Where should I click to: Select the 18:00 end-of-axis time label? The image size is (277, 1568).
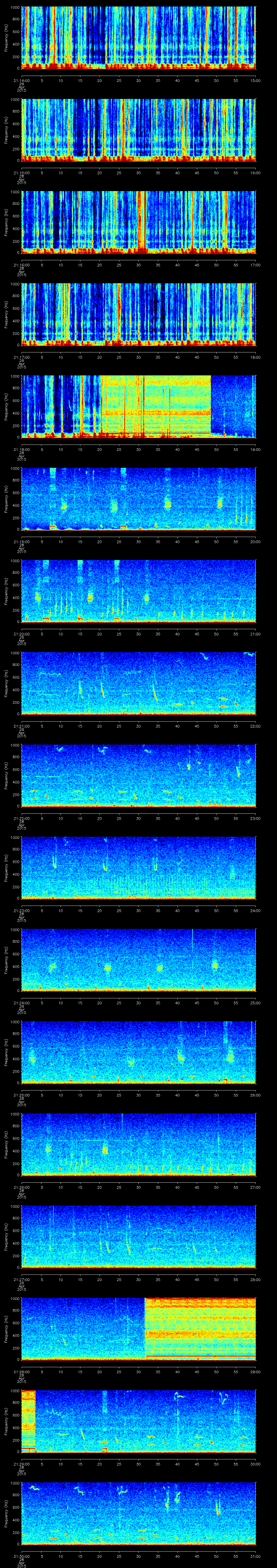[255, 357]
